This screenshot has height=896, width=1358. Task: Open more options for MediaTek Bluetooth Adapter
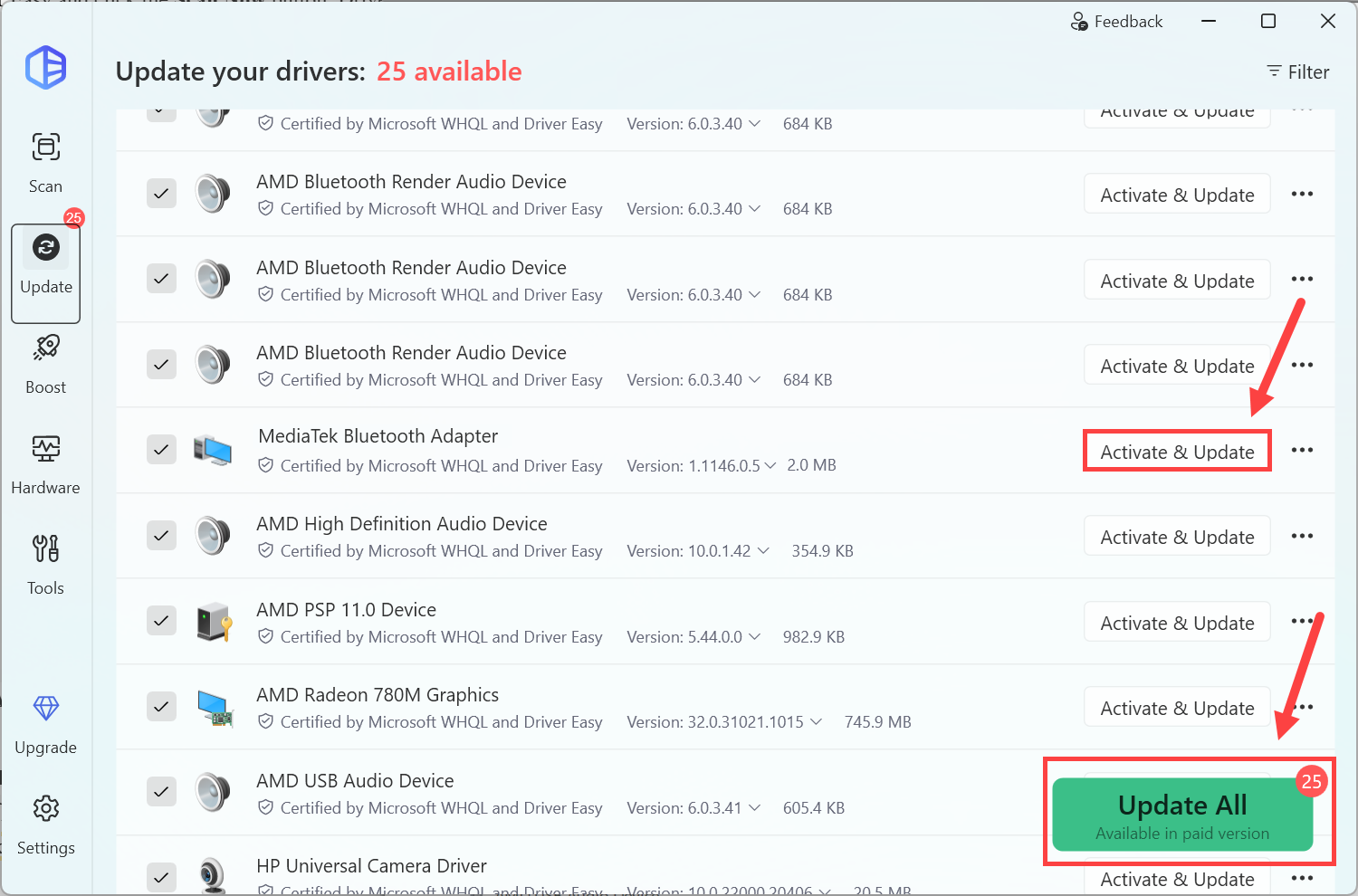click(x=1302, y=450)
